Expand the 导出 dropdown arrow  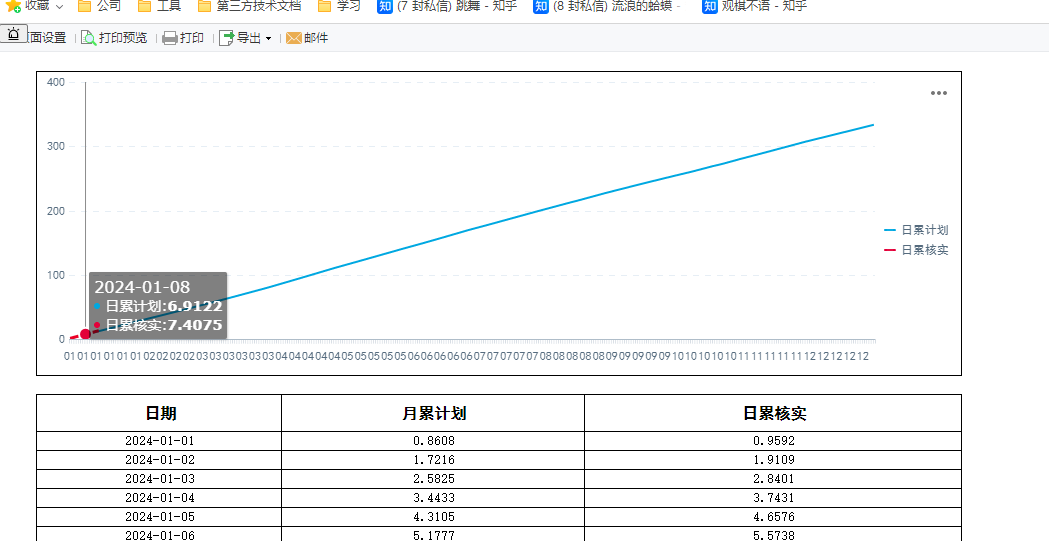268,39
